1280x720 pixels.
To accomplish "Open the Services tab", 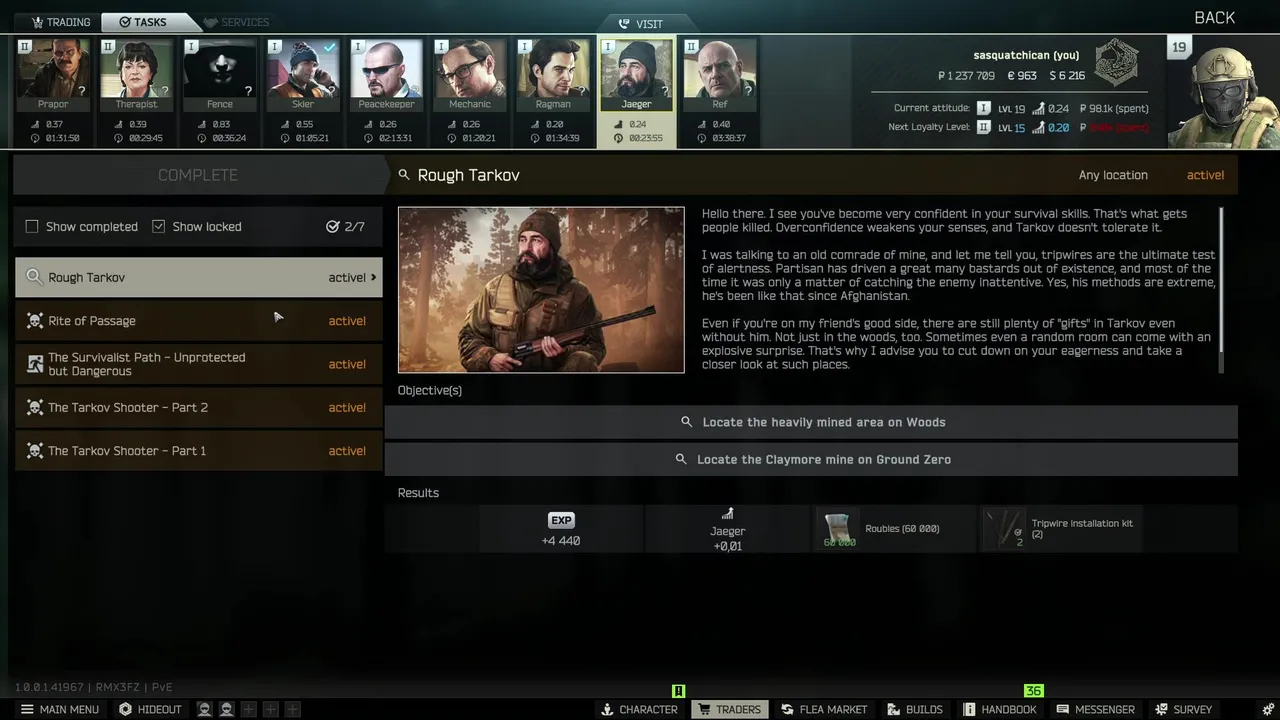I will tap(236, 22).
